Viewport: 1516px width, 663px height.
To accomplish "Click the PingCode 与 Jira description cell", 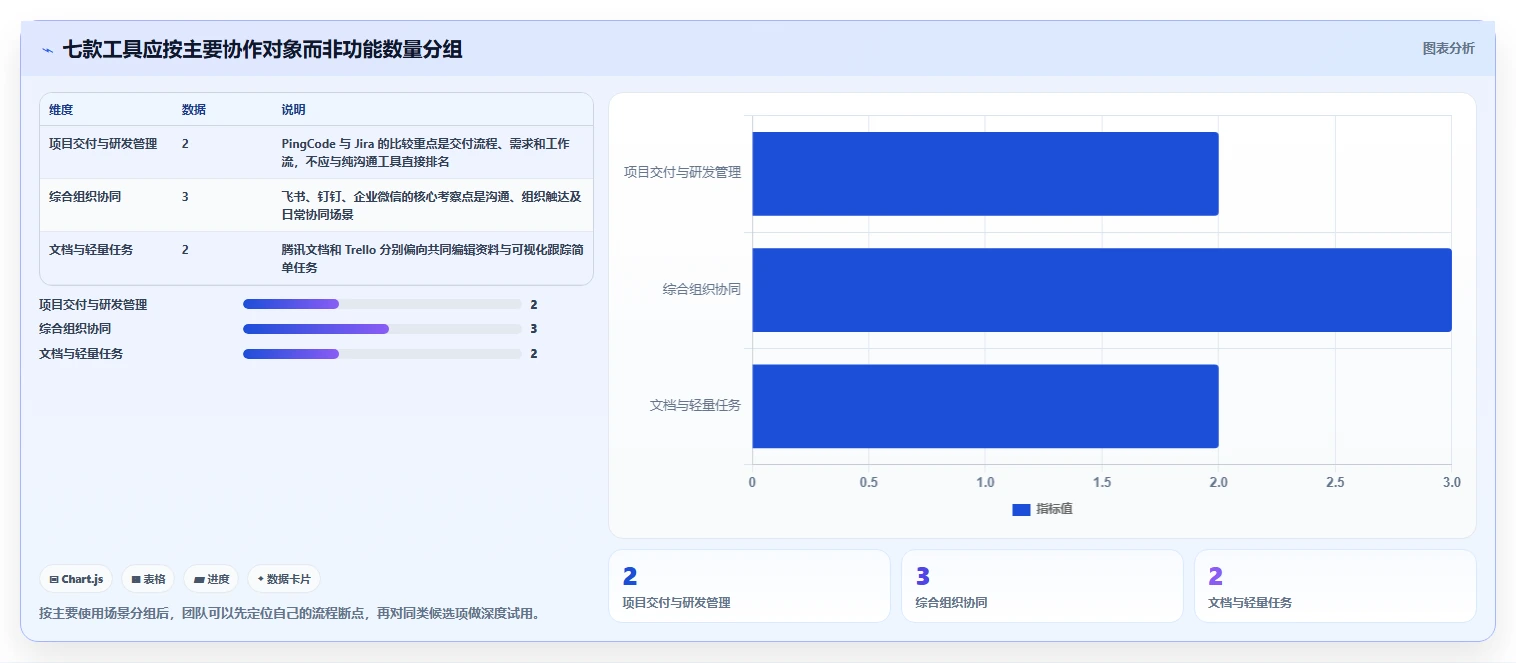I will (431, 152).
